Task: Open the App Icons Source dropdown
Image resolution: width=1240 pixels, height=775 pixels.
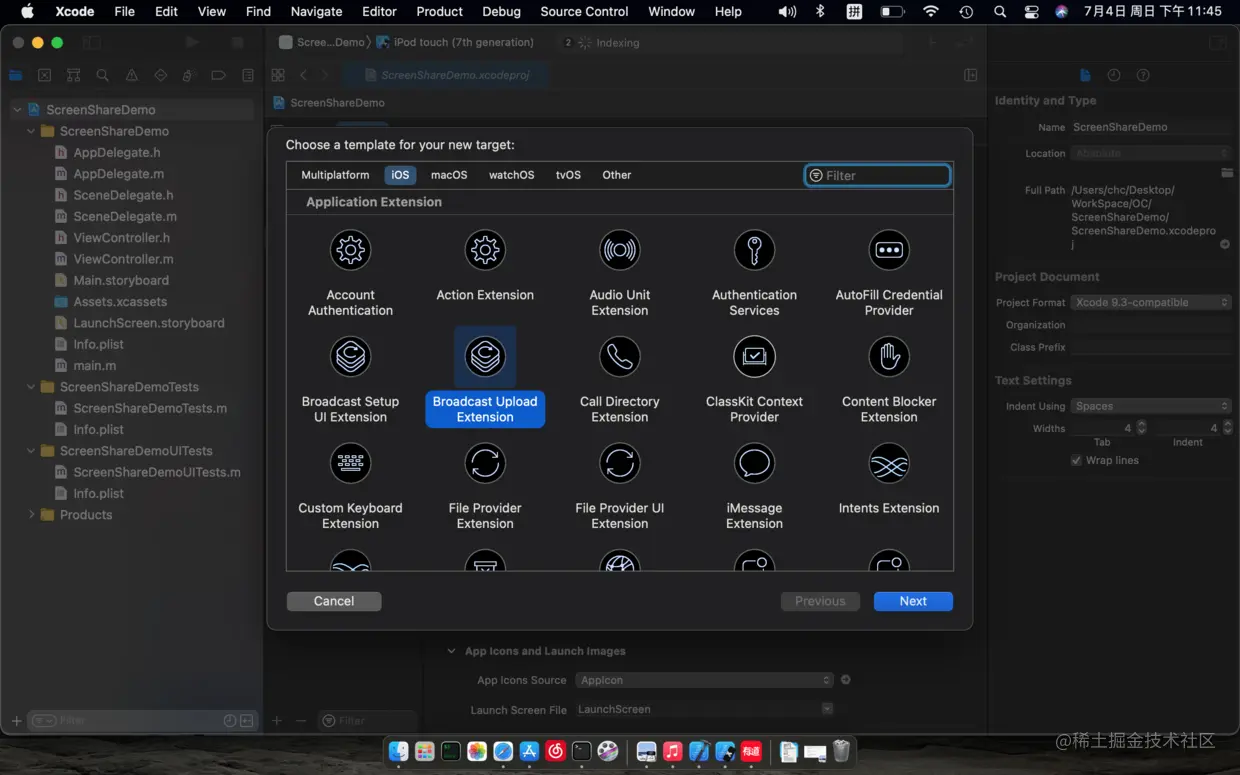Action: [705, 680]
